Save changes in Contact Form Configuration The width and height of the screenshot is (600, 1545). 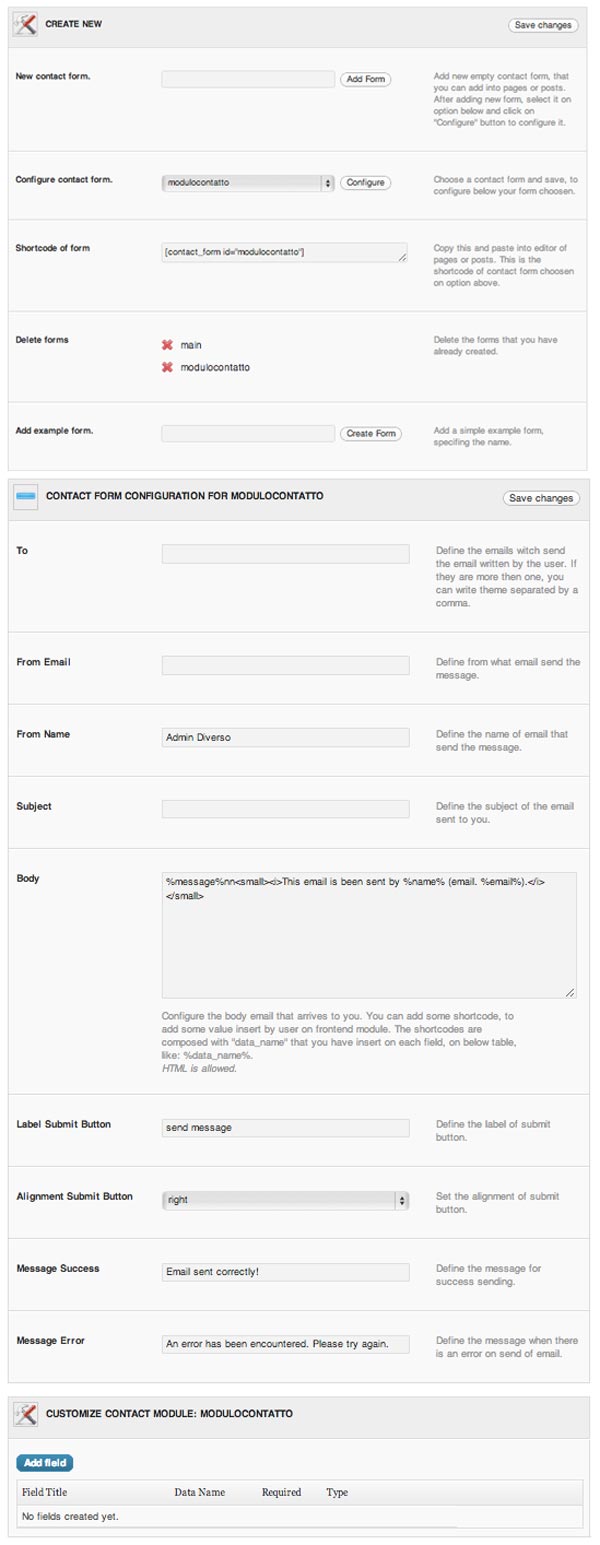pyautogui.click(x=542, y=498)
